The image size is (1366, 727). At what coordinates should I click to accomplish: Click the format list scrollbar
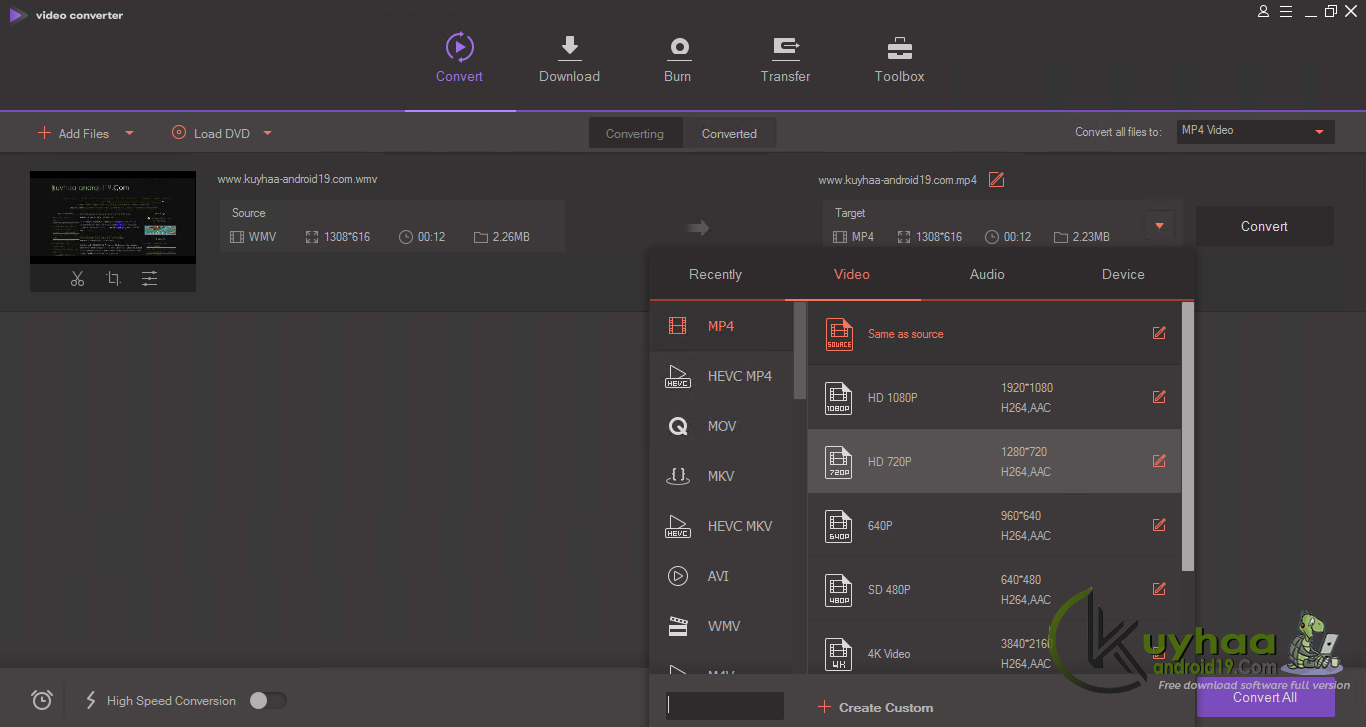coord(800,351)
